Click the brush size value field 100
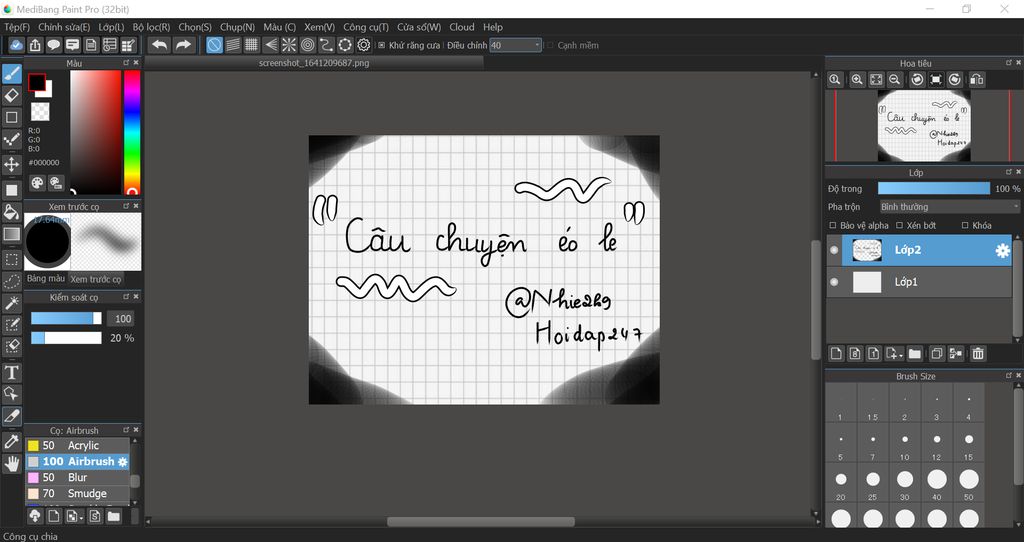 pyautogui.click(x=122, y=318)
